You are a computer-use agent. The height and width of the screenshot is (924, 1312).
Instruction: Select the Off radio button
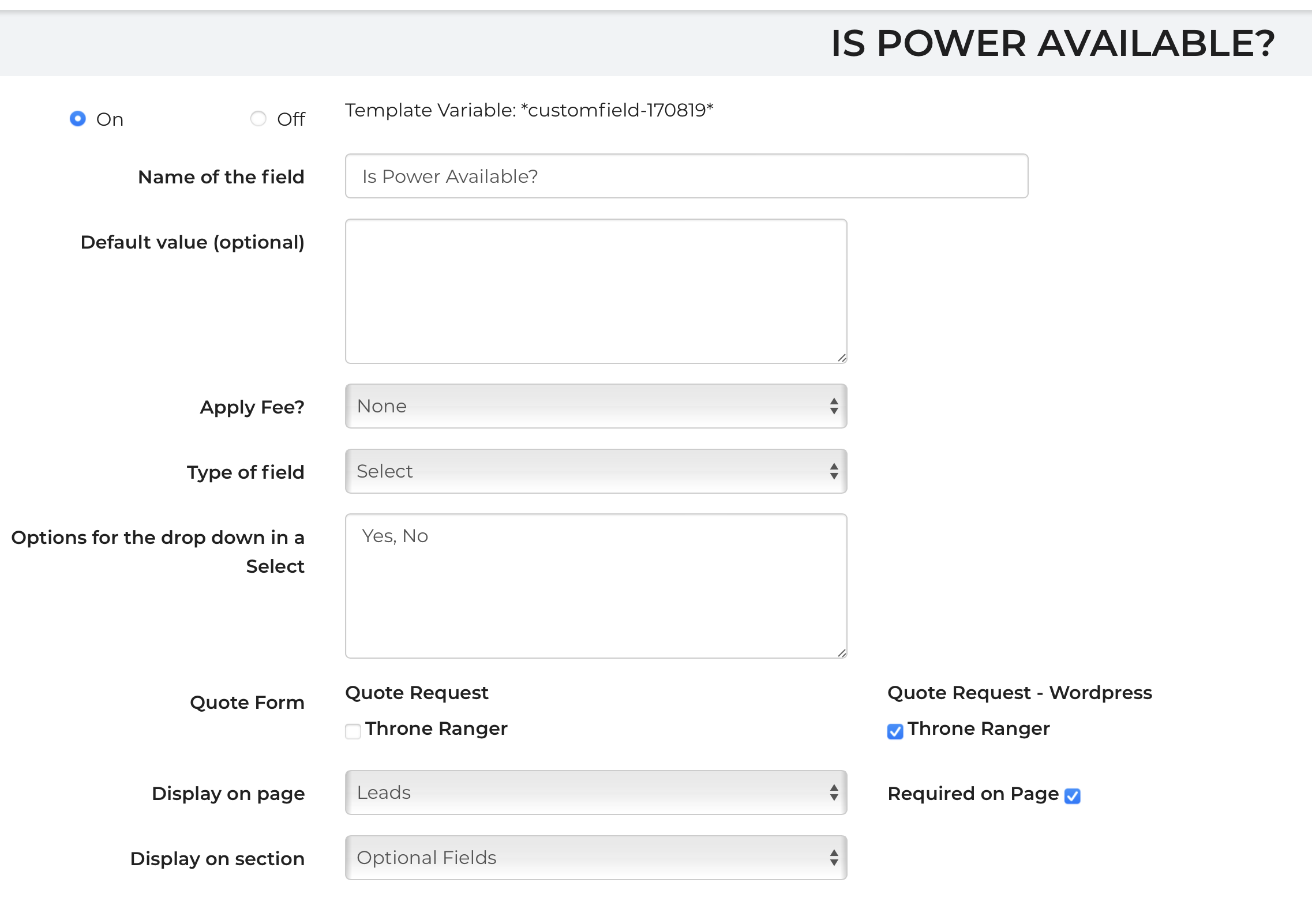[x=258, y=119]
